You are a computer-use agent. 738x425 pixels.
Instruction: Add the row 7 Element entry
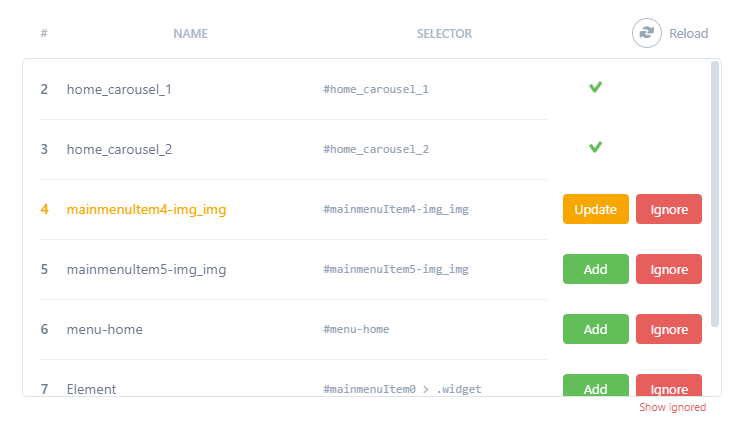[x=596, y=385]
